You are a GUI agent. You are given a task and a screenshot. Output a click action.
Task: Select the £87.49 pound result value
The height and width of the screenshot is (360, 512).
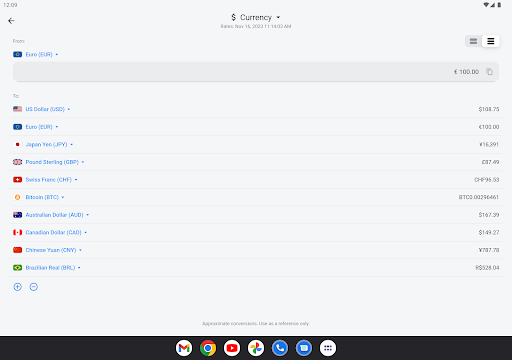(x=490, y=162)
